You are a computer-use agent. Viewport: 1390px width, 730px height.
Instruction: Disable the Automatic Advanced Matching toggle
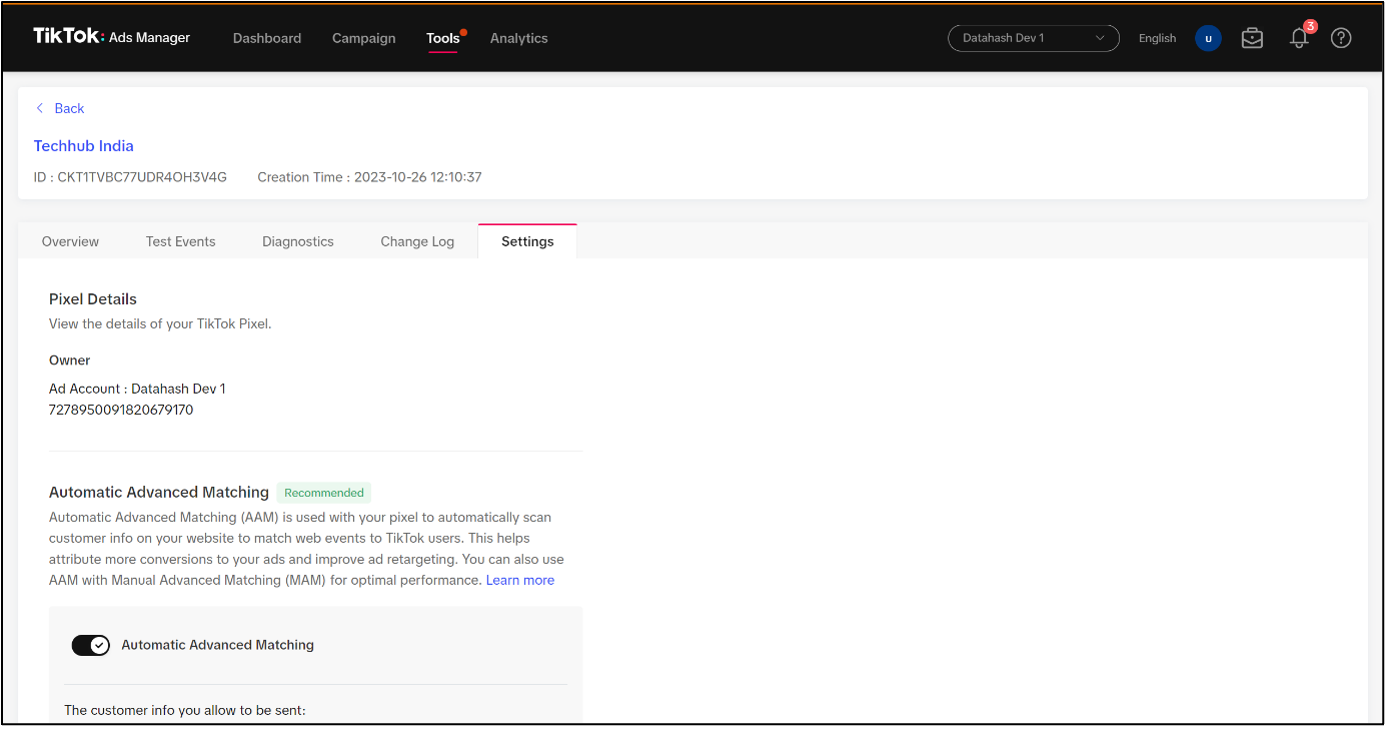[x=90, y=645]
